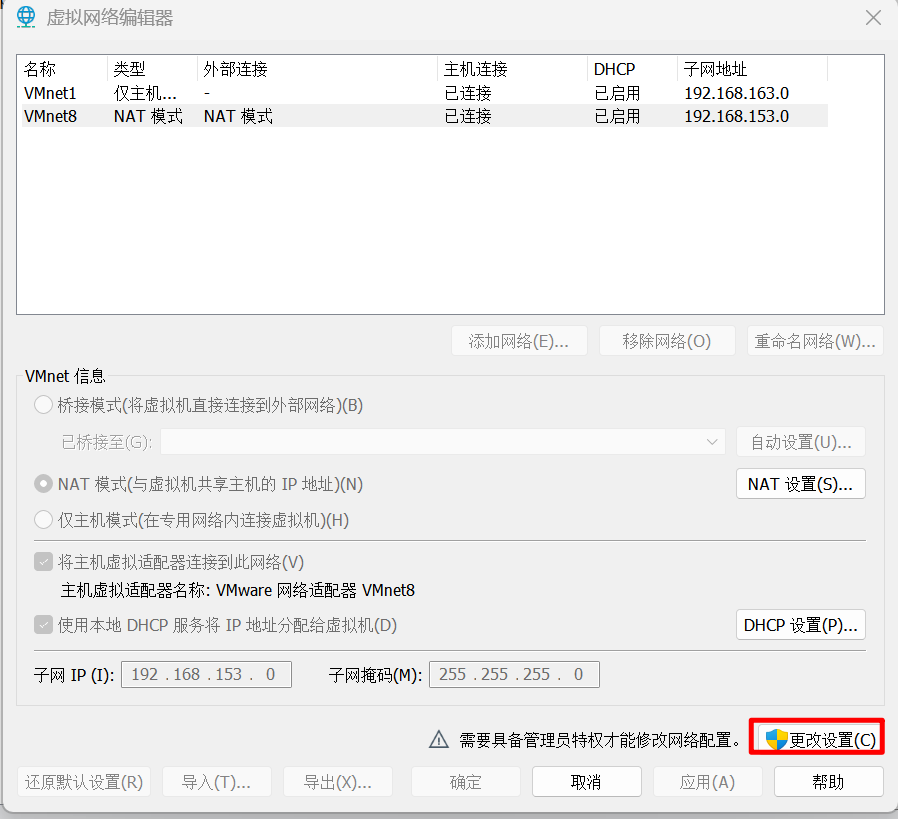The width and height of the screenshot is (898, 819).
Task: Select the VMnet1 row
Action: [x=424, y=93]
